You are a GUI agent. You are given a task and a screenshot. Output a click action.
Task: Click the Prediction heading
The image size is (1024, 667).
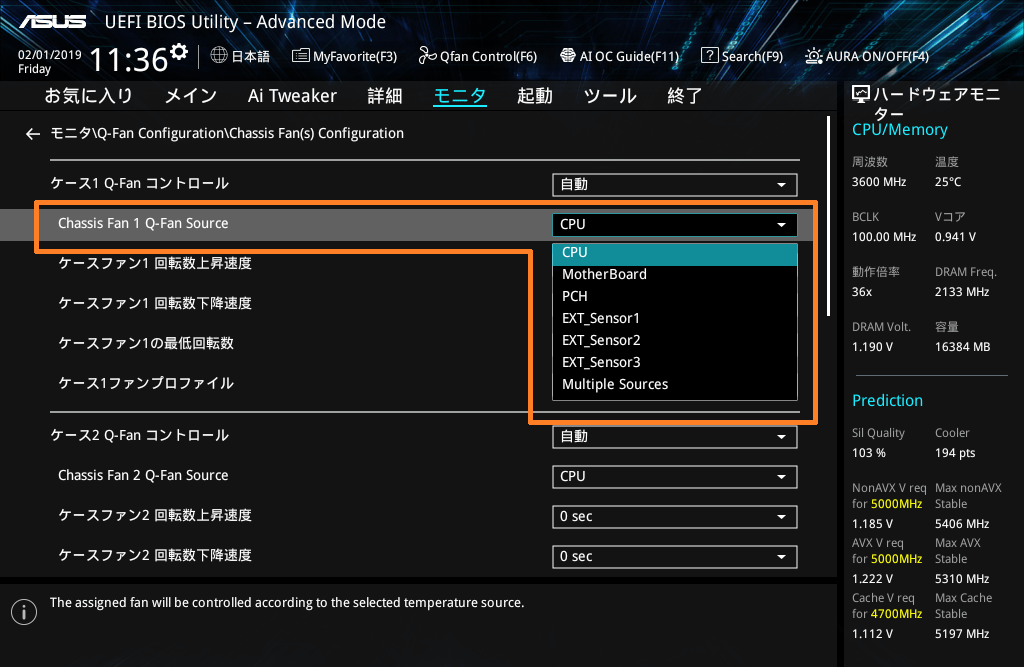(x=888, y=400)
